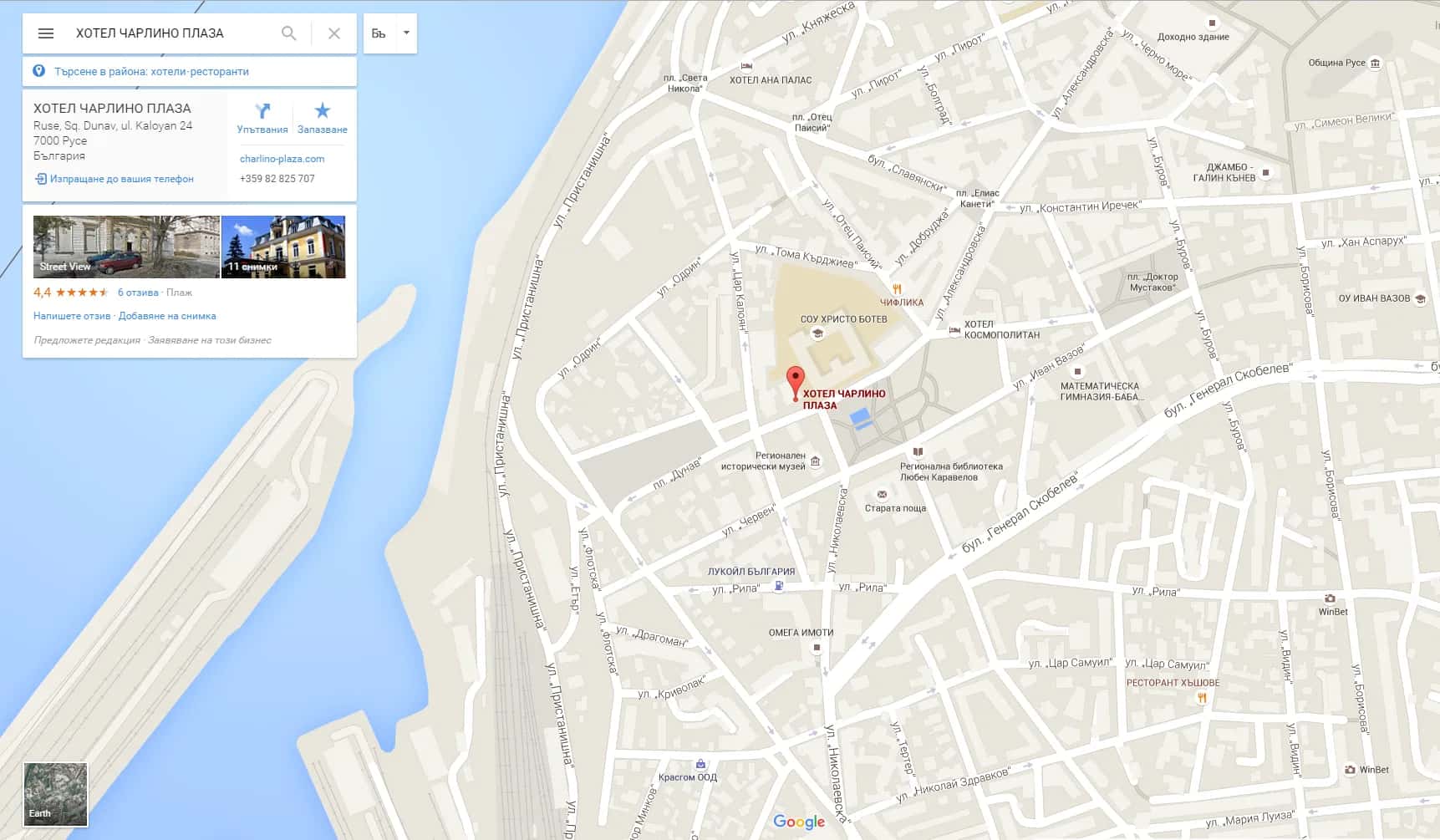This screenshot has height=840, width=1440.
Task: Click the ЧИФЛИКА restaurant fork icon
Action: pyautogui.click(x=897, y=289)
